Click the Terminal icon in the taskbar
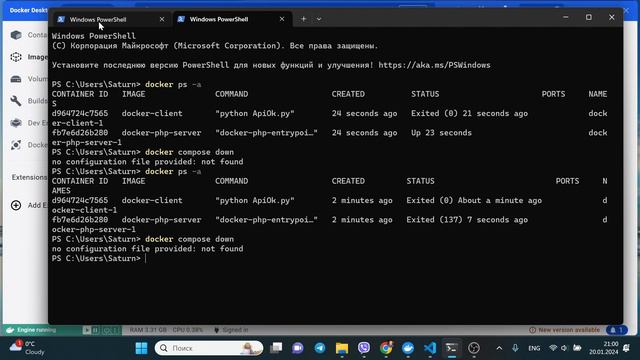640x360 pixels. [x=451, y=348]
